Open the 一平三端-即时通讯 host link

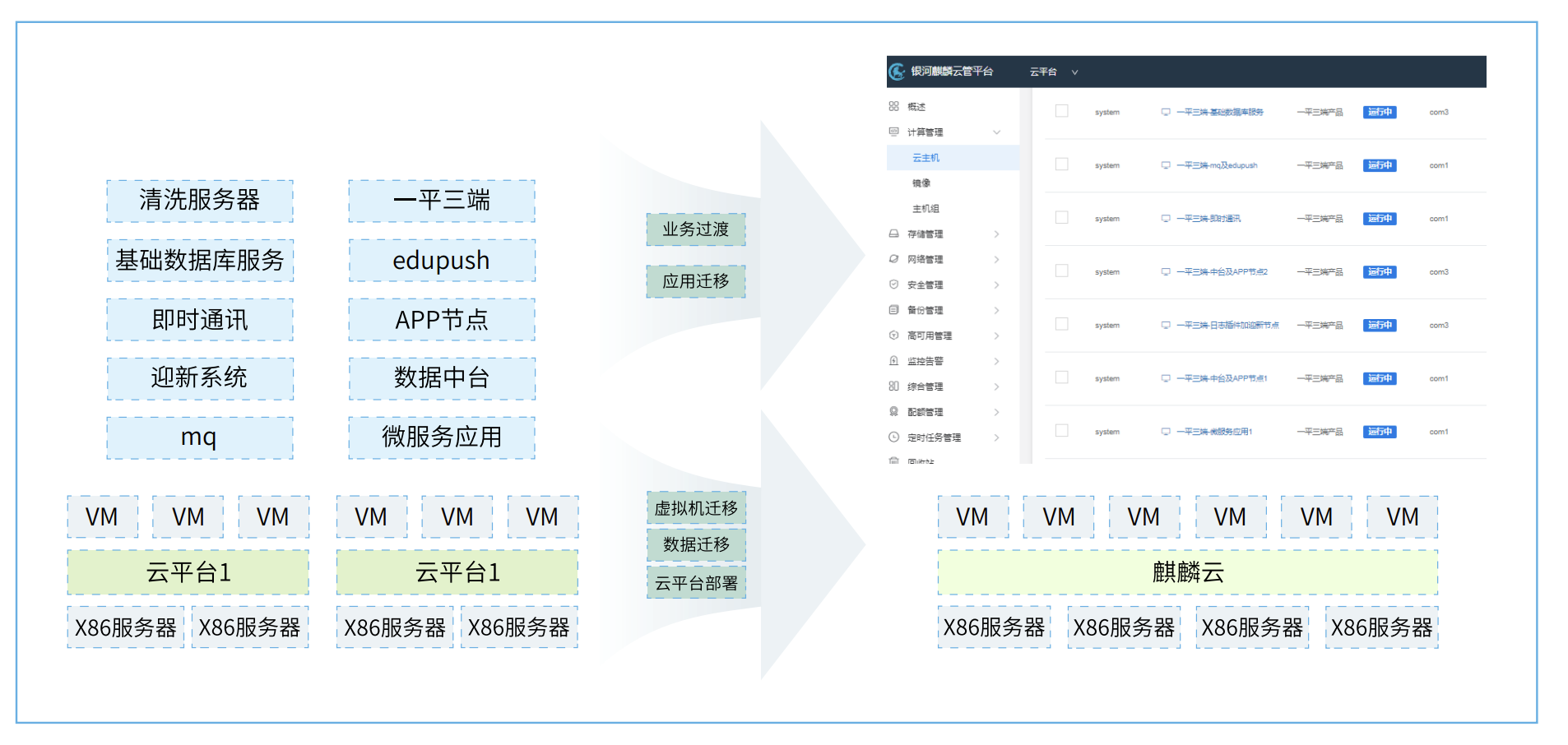pos(1208,219)
